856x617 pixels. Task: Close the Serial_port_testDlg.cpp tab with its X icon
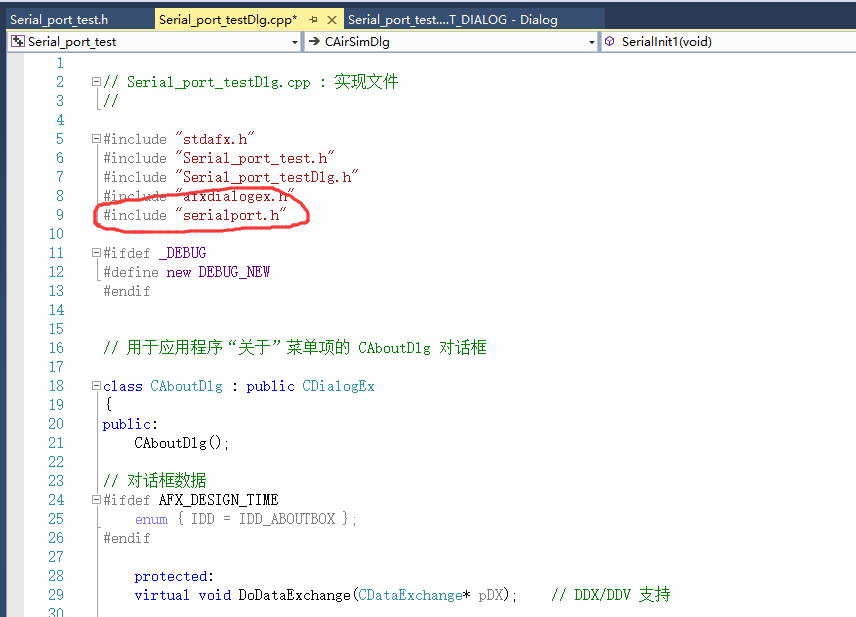tap(332, 18)
